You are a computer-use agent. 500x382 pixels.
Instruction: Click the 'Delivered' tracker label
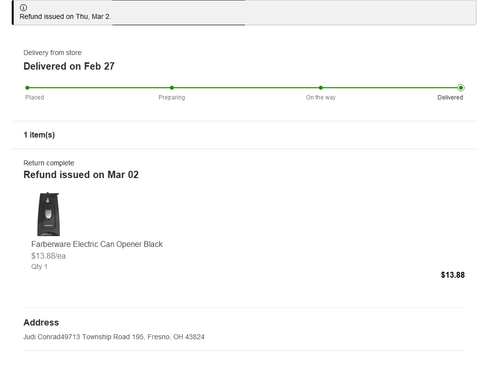click(450, 97)
